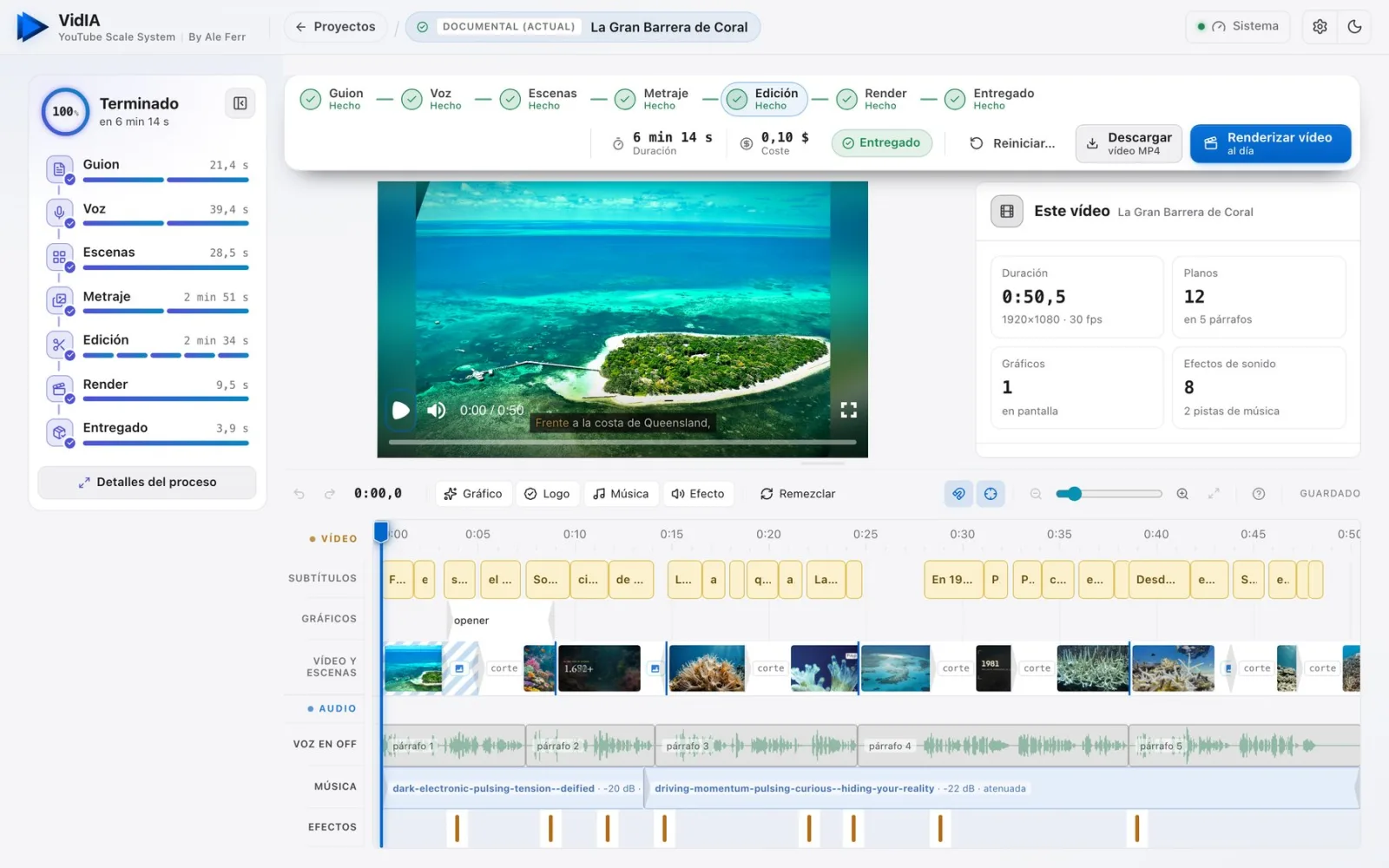
Task: Select the Render pipeline step
Action: point(872,99)
